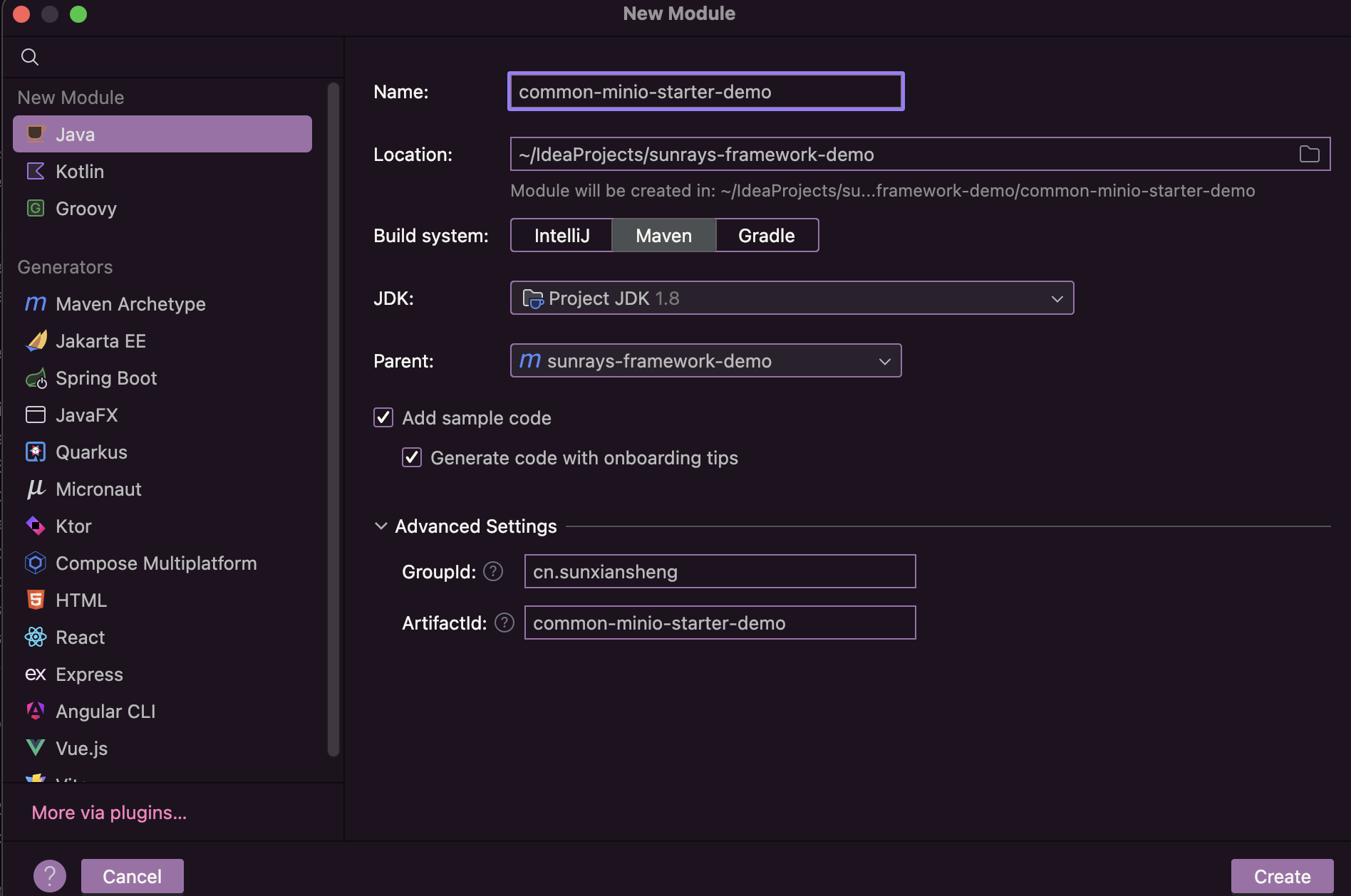Select Jakarta EE generator

162,340
